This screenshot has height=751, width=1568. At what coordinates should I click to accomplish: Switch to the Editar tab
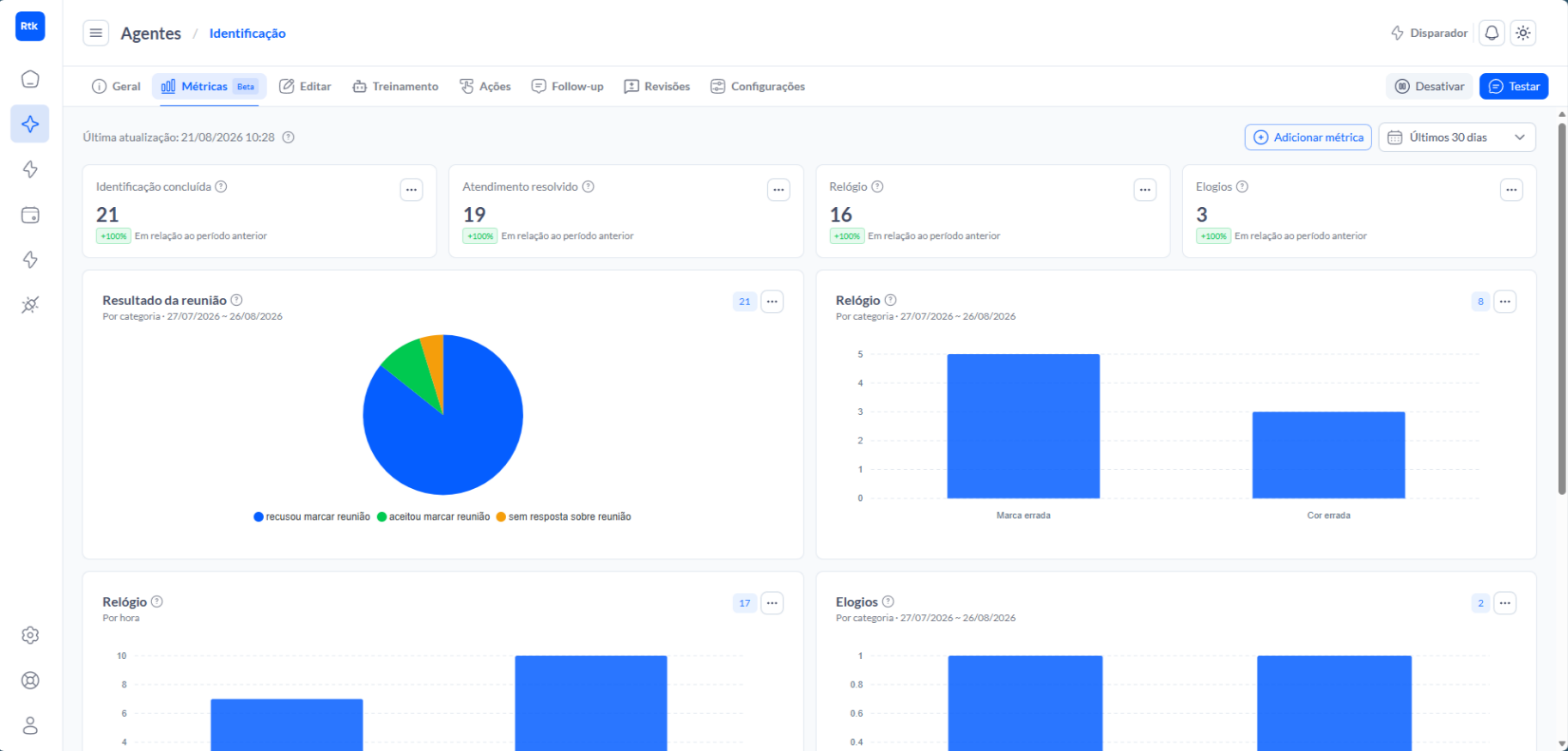(305, 86)
